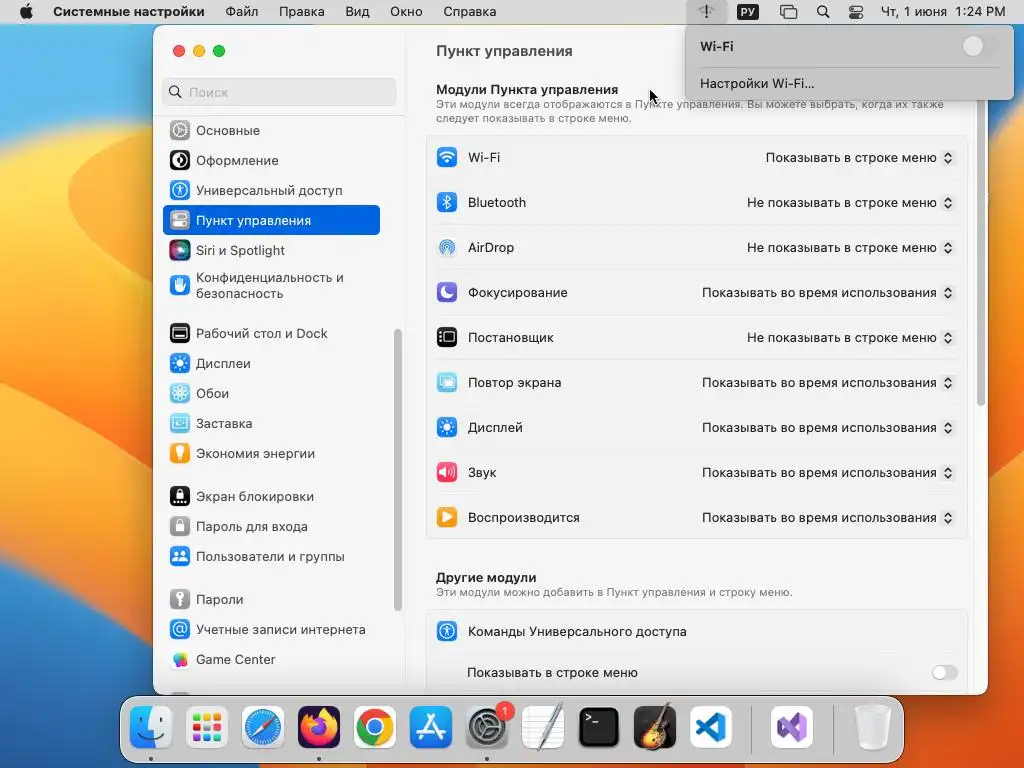Open Экономия энергии settings
This screenshot has width=1024, height=768.
(271, 453)
